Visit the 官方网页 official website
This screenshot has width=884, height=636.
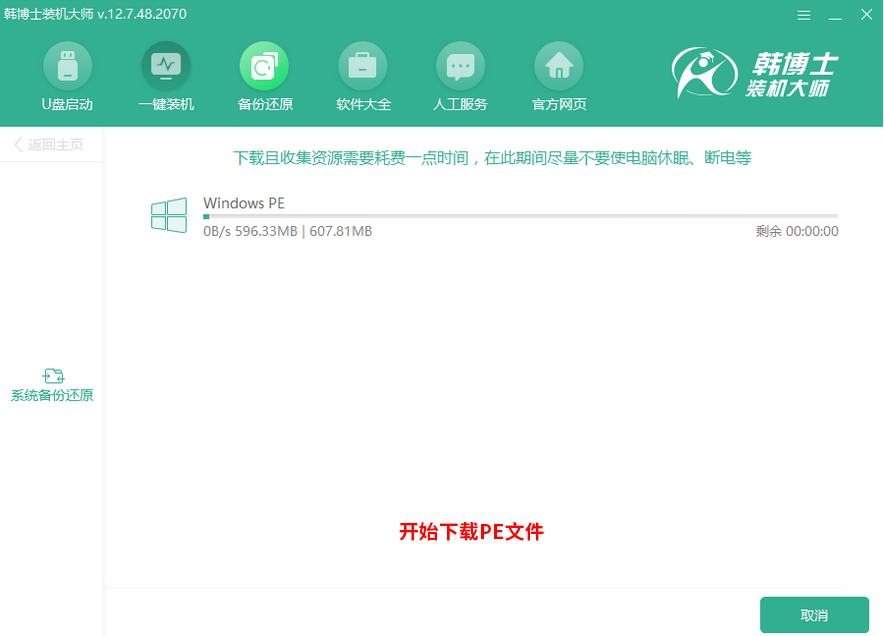[559, 75]
